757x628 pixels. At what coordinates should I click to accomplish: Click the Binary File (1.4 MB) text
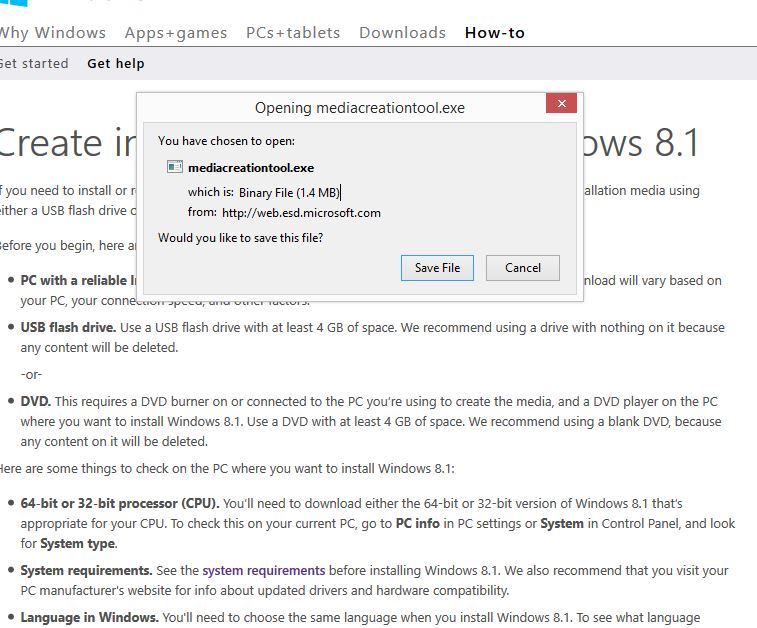coord(289,193)
